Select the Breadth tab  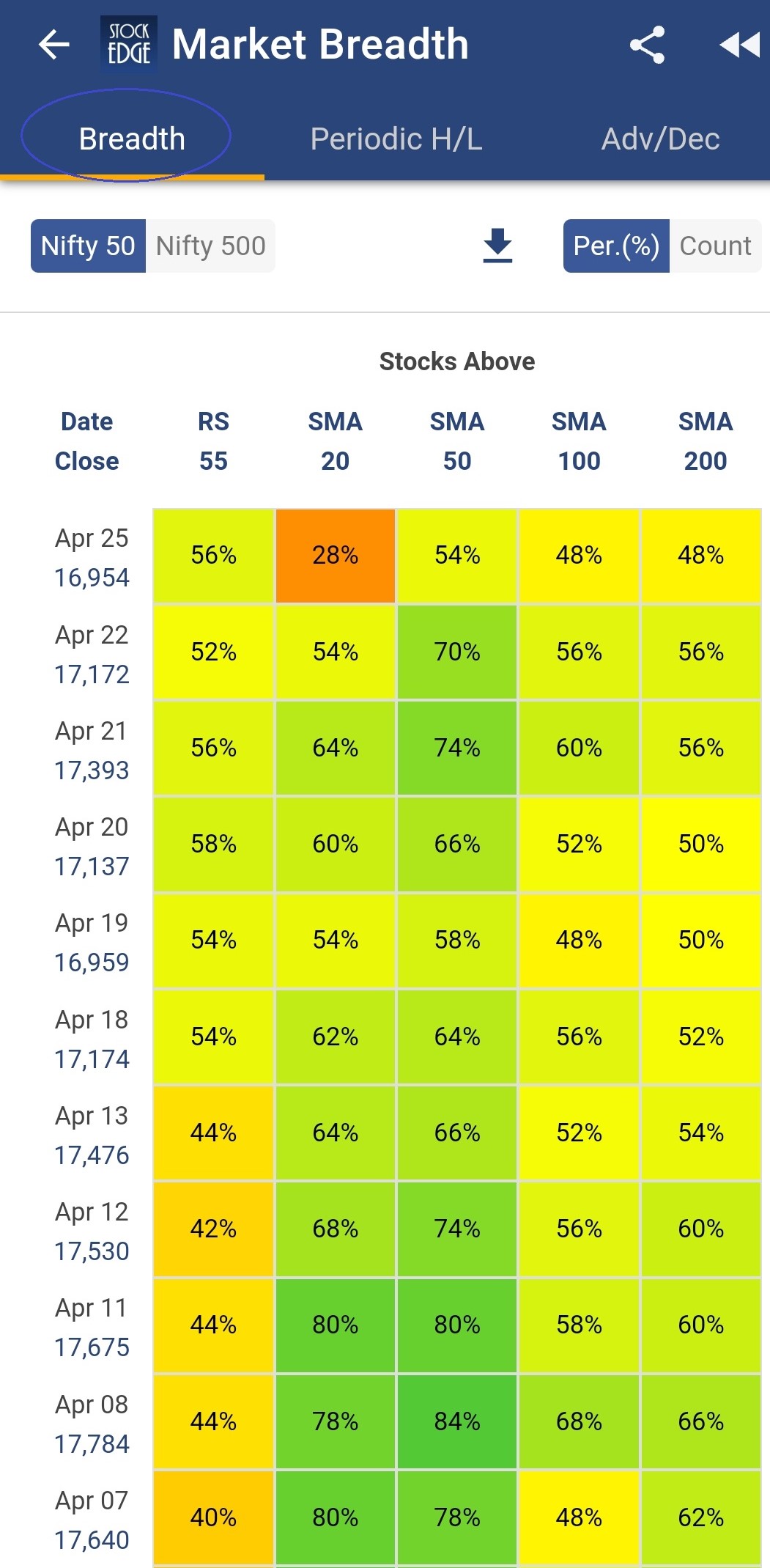132,139
